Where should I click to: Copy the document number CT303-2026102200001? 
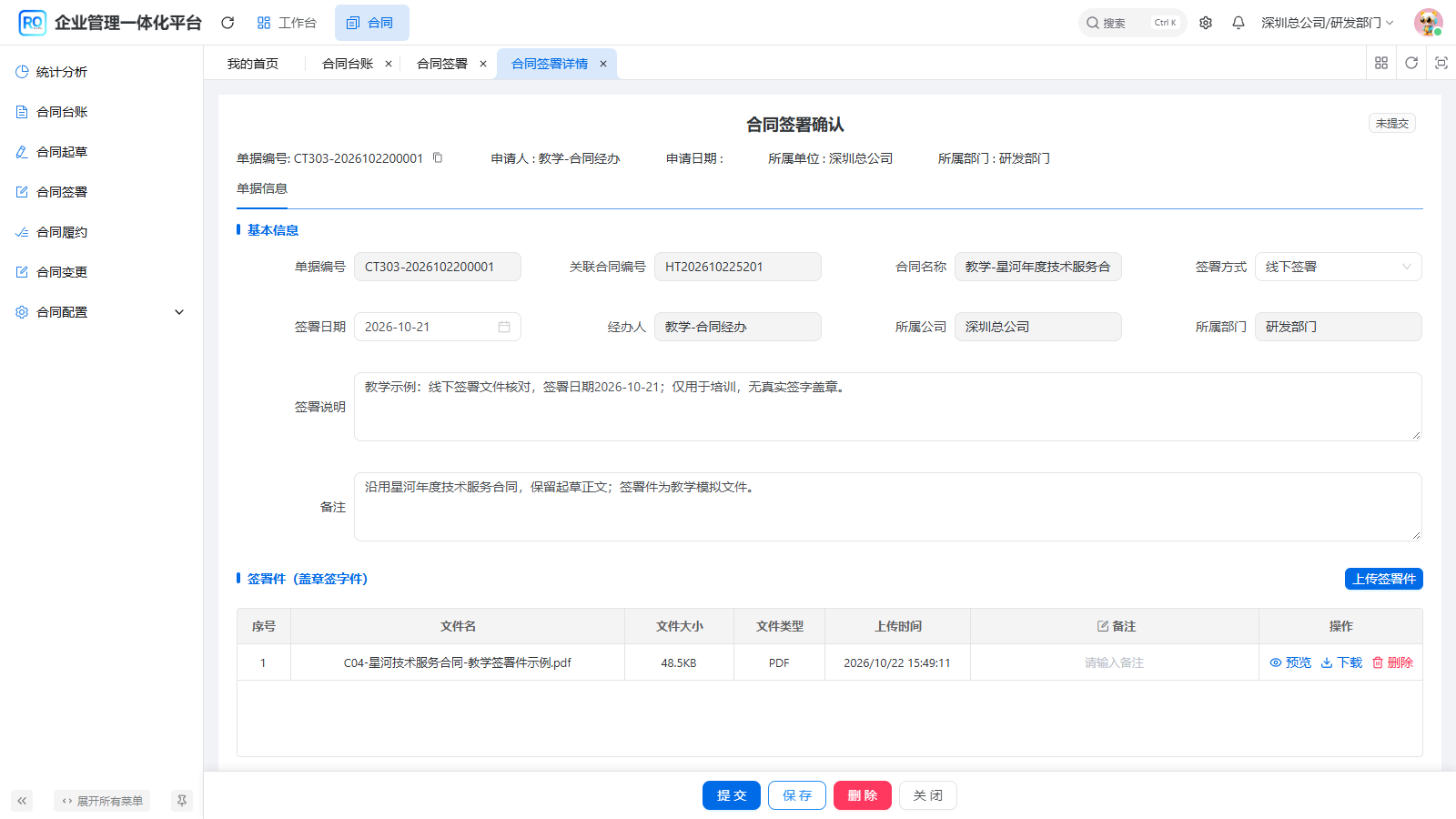coord(438,157)
